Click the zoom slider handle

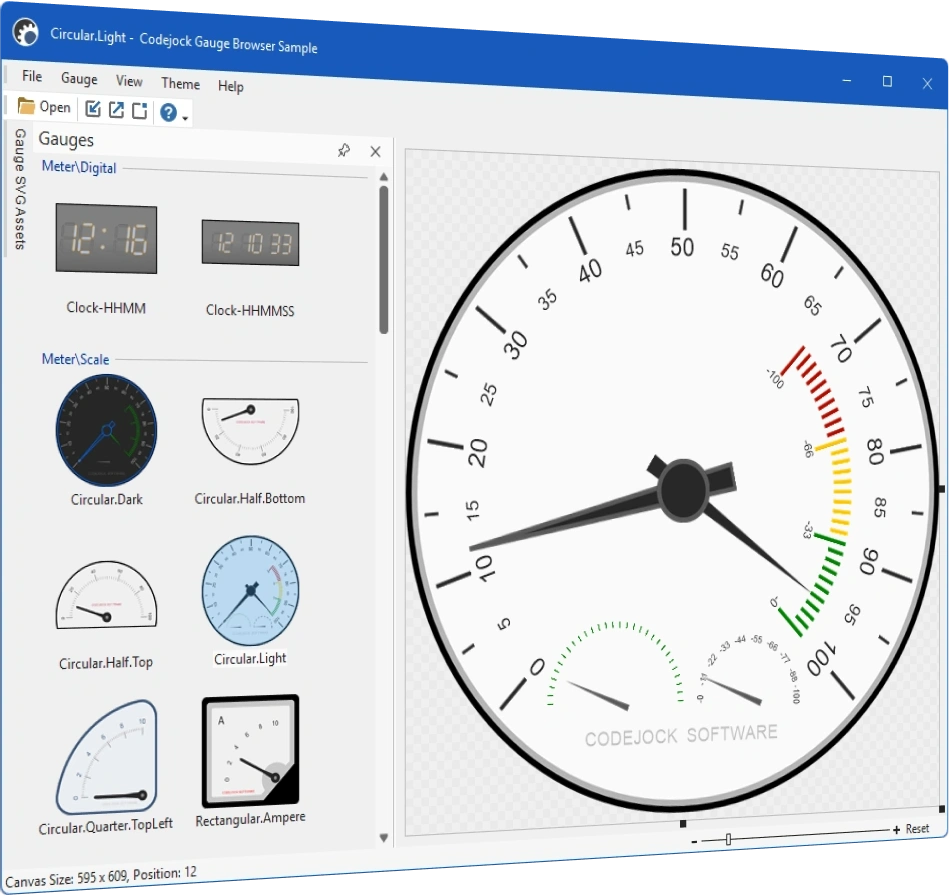[728, 839]
